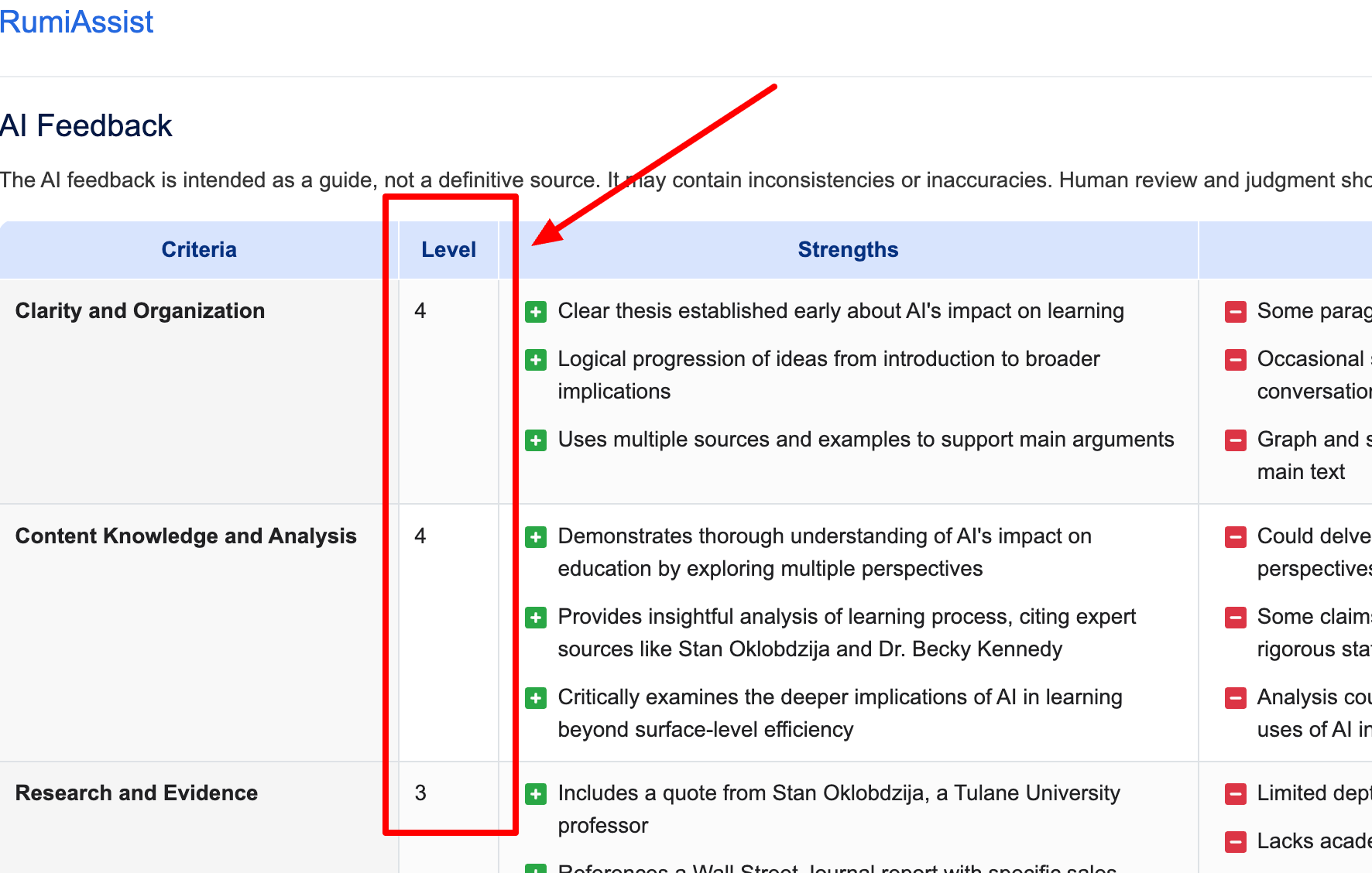Click the minus icon for graph and main text issue

pyautogui.click(x=1236, y=440)
